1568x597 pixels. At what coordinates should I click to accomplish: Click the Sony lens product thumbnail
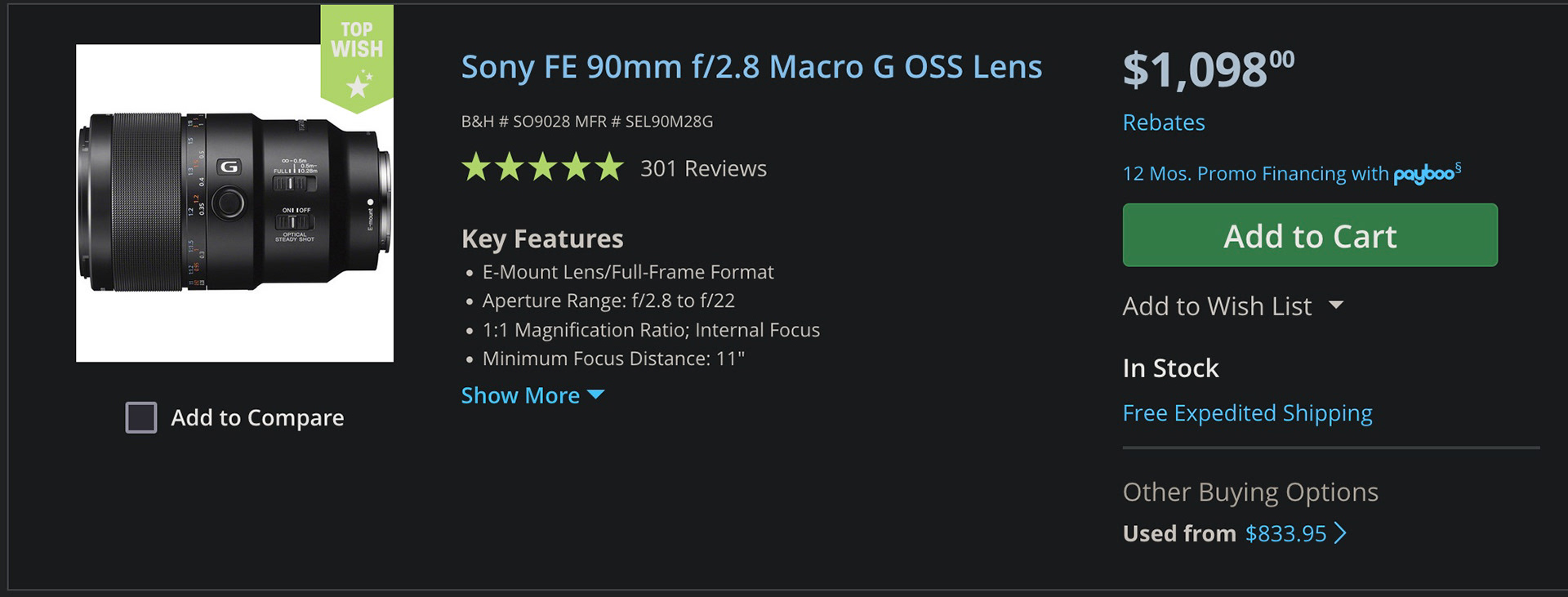pyautogui.click(x=234, y=203)
